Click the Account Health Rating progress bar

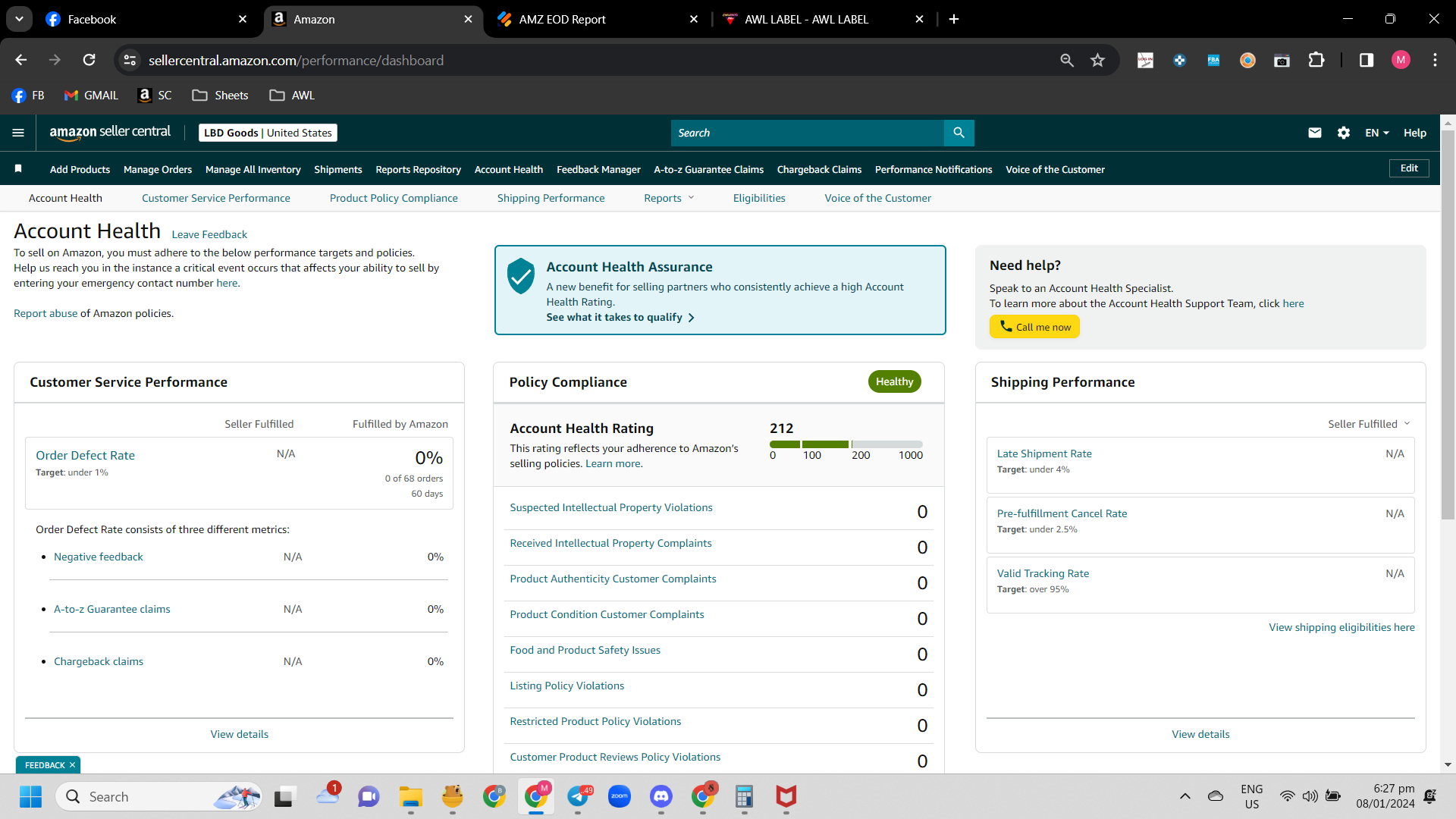[x=846, y=444]
